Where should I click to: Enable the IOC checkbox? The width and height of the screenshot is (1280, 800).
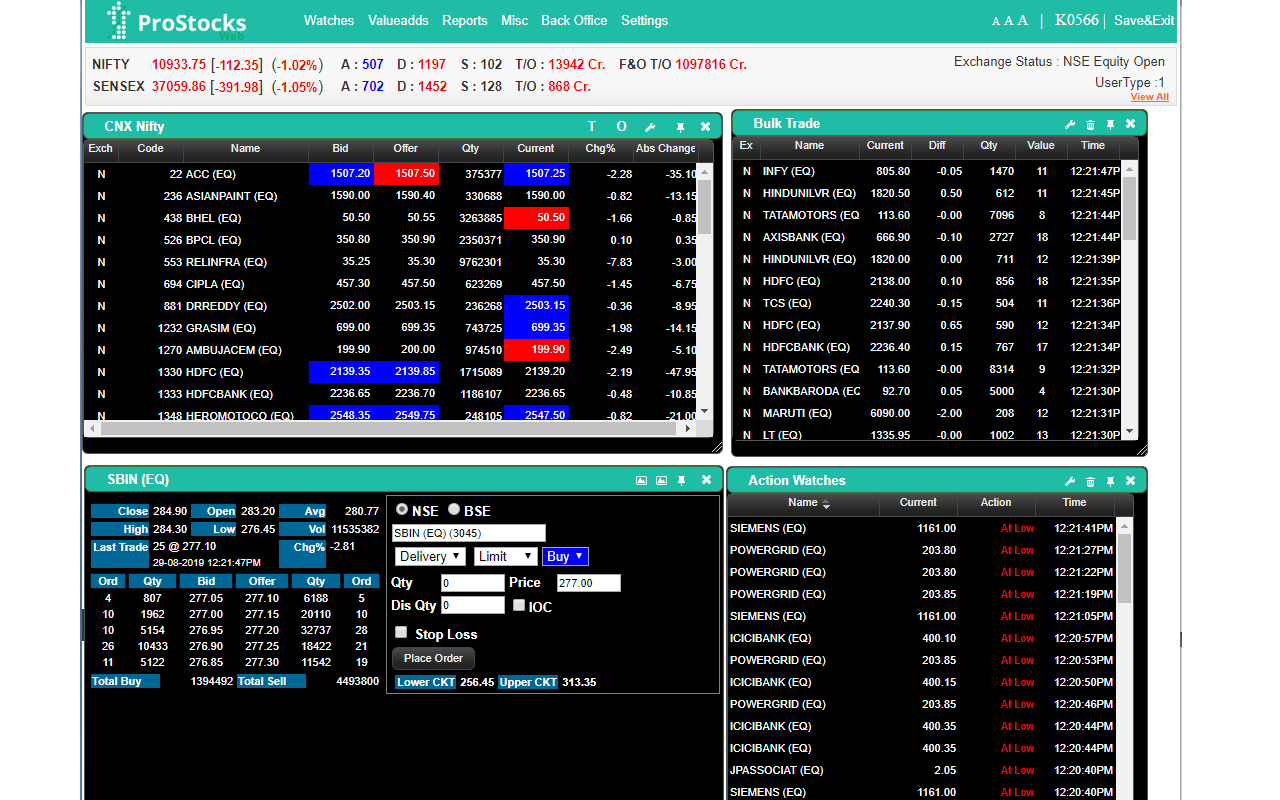[519, 605]
